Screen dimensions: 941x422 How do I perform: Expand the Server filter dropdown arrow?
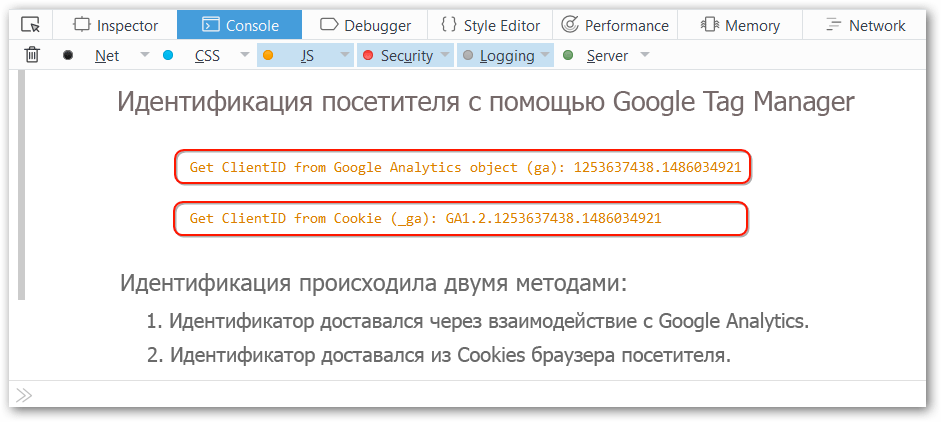(645, 55)
